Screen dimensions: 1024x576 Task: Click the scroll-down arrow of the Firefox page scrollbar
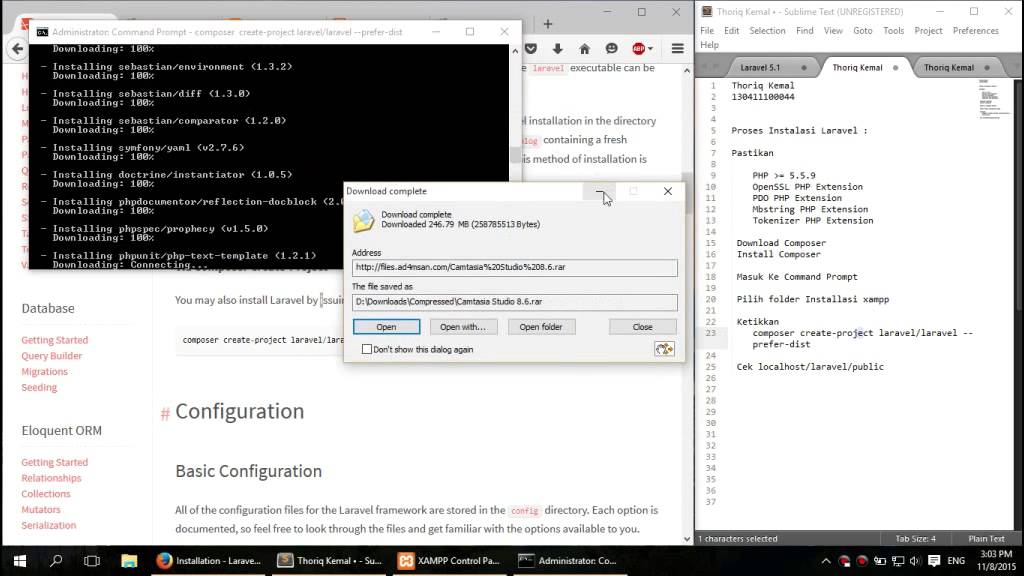click(687, 539)
